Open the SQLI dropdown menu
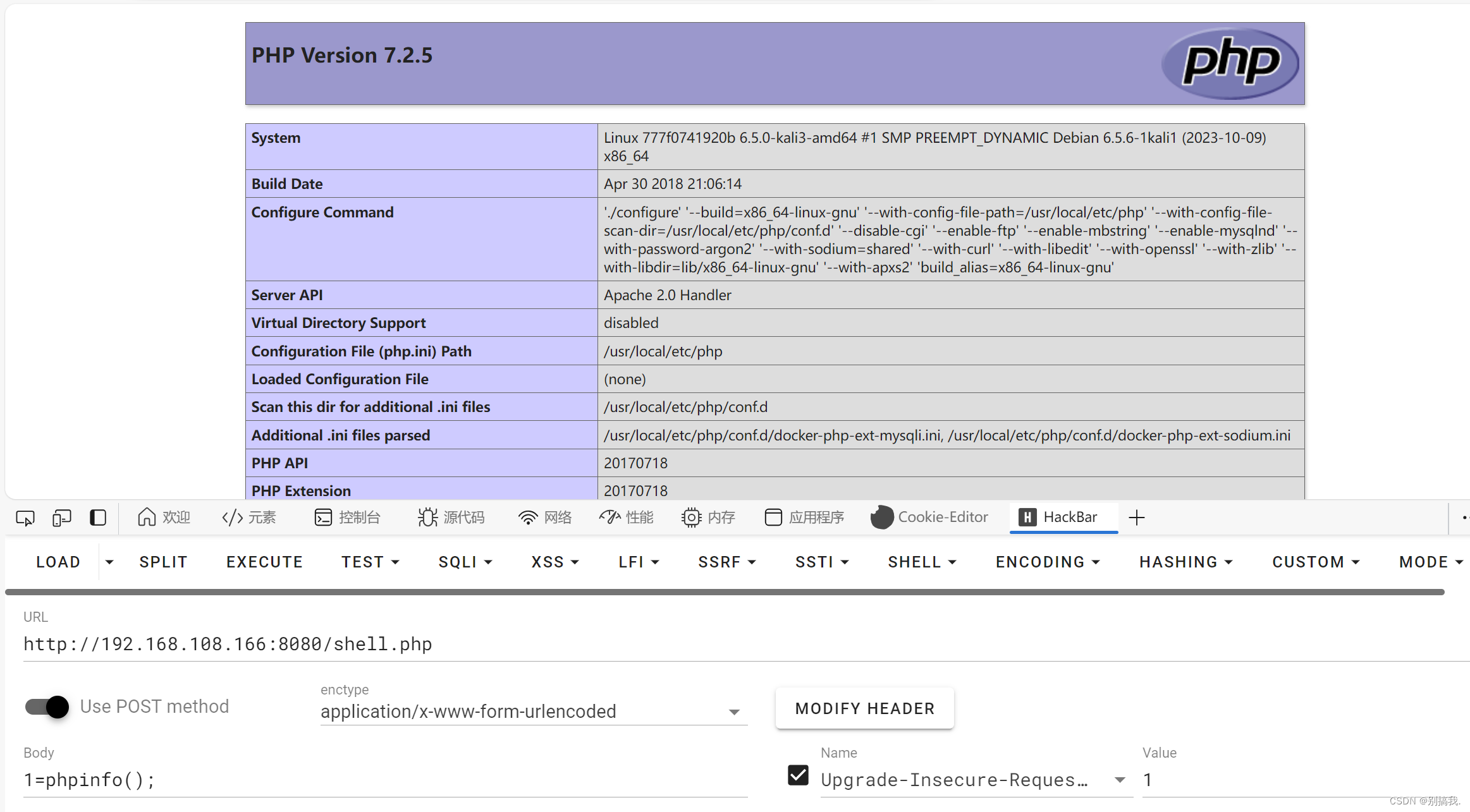This screenshot has width=1470, height=812. [x=465, y=562]
